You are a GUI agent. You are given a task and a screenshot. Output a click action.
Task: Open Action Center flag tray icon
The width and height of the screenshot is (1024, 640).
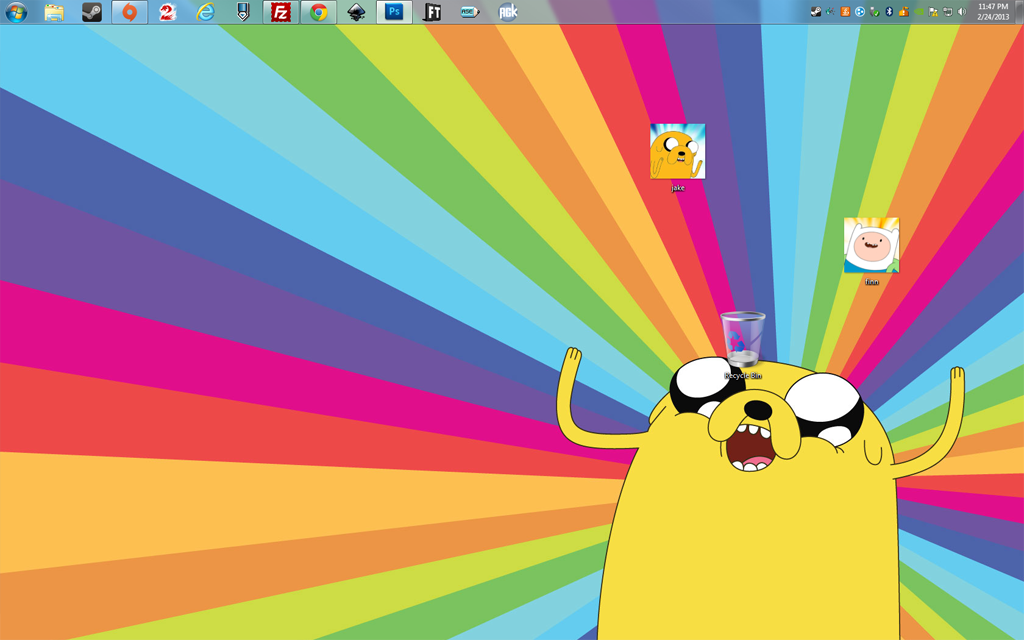coord(933,11)
